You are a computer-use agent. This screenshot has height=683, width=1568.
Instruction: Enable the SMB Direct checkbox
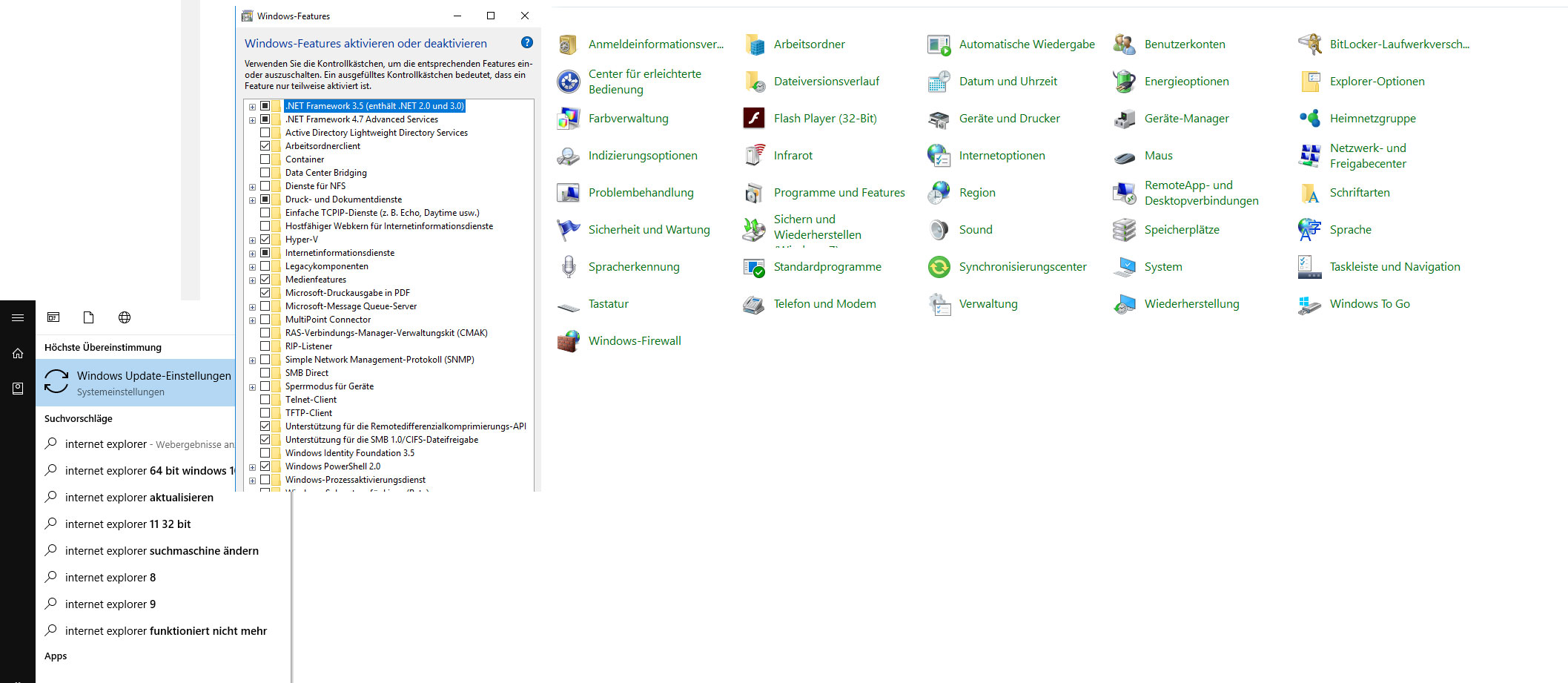coord(265,372)
